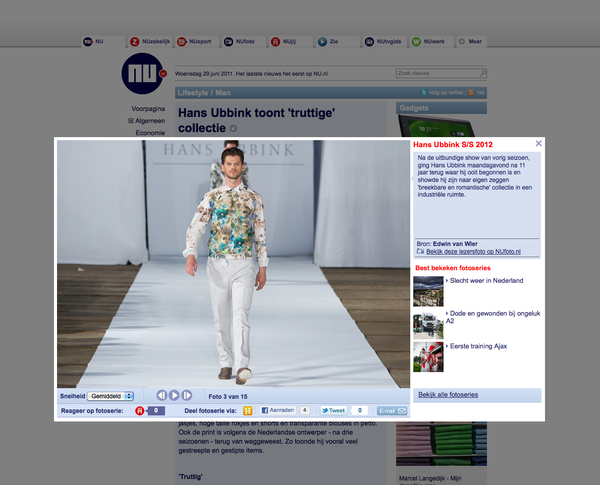This screenshot has width=600, height=485.
Task: Open the NUjij tab
Action: [x=290, y=41]
